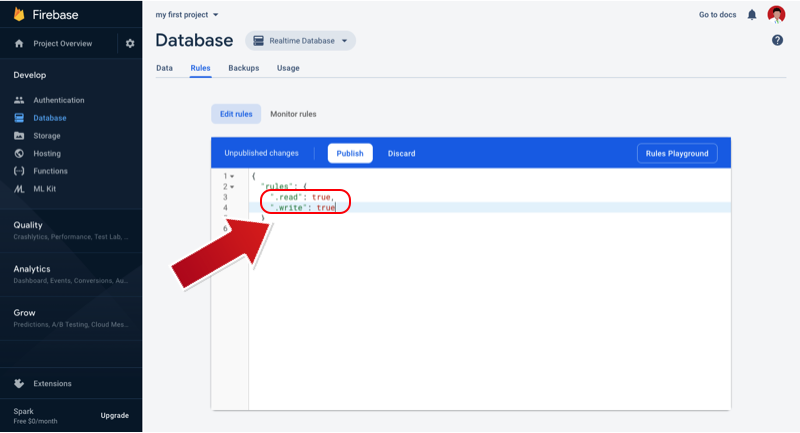
Task: Click the user profile avatar
Action: 776,14
